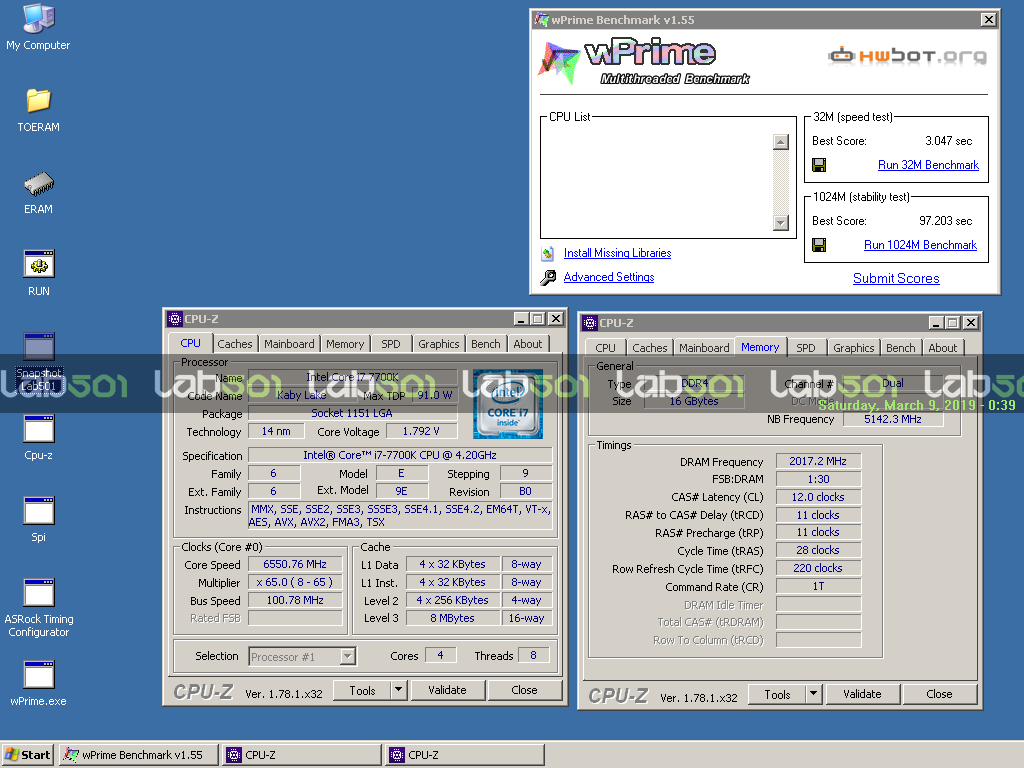Click Close button in left CPU-Z
The width and height of the screenshot is (1024, 768).
[x=524, y=690]
